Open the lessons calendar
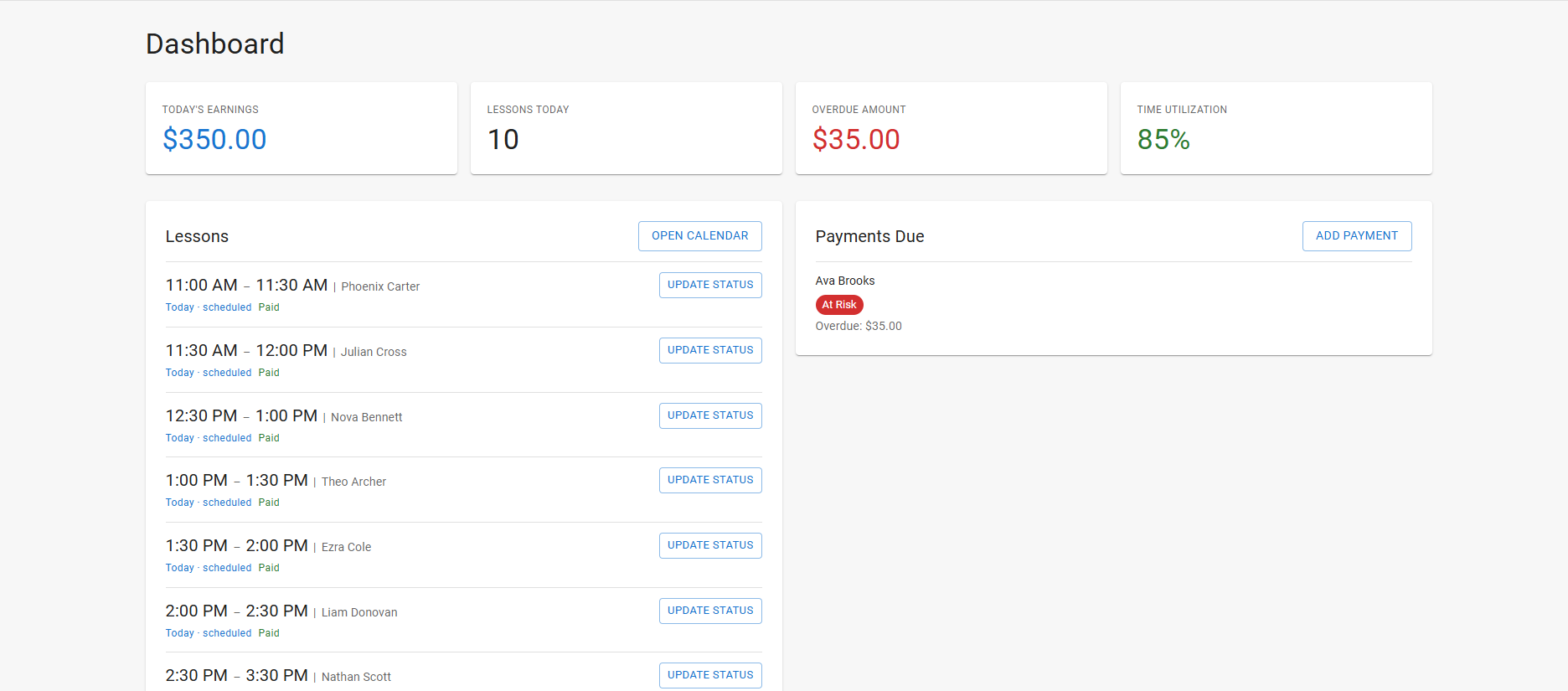This screenshot has width=1568, height=691. [699, 236]
